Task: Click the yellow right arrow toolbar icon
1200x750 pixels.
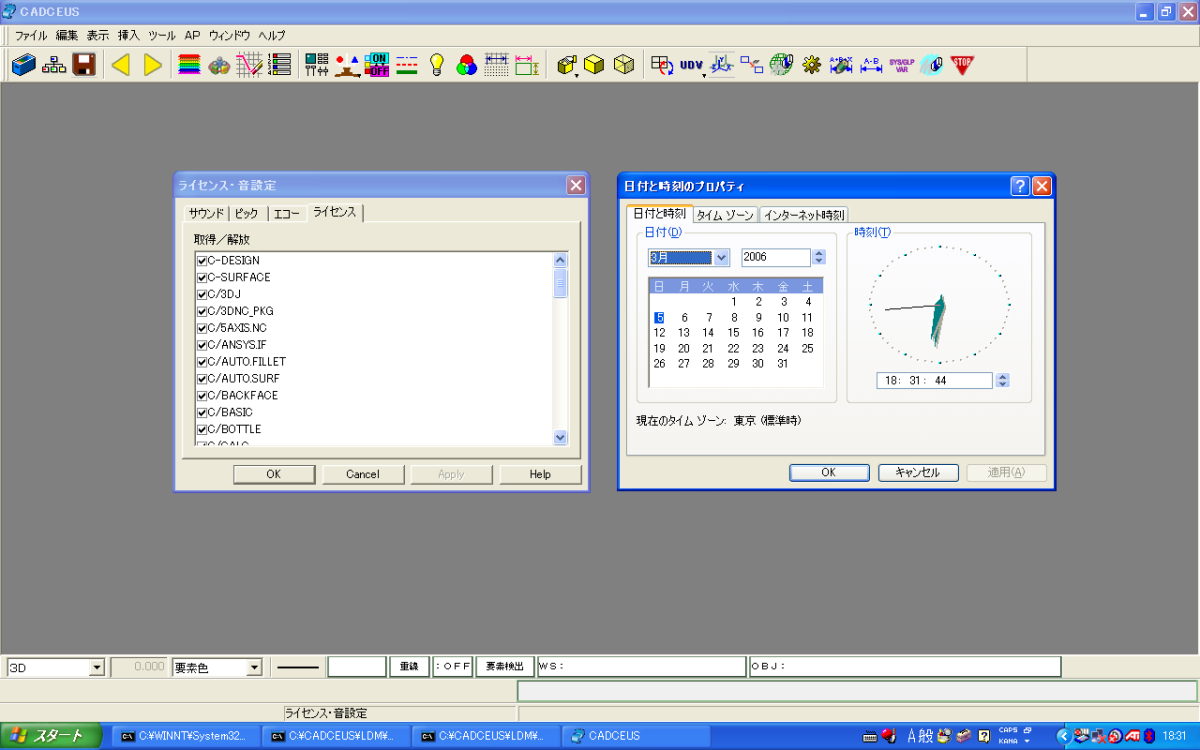Action: click(x=153, y=65)
